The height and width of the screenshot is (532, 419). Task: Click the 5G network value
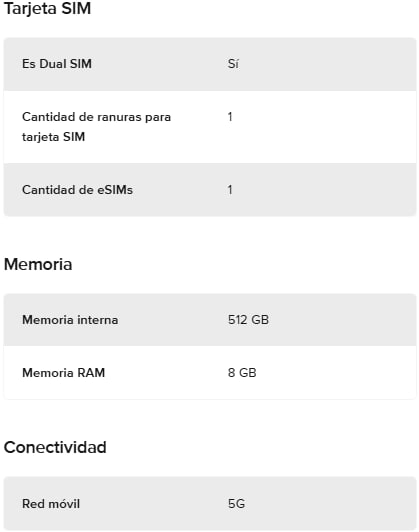236,504
